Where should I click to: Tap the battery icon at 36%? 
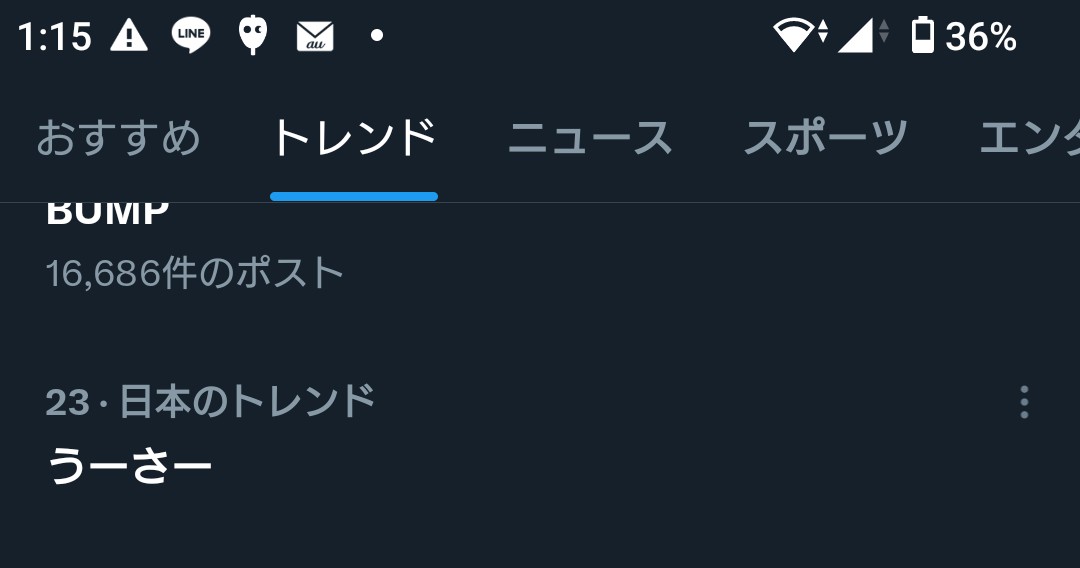tap(922, 35)
